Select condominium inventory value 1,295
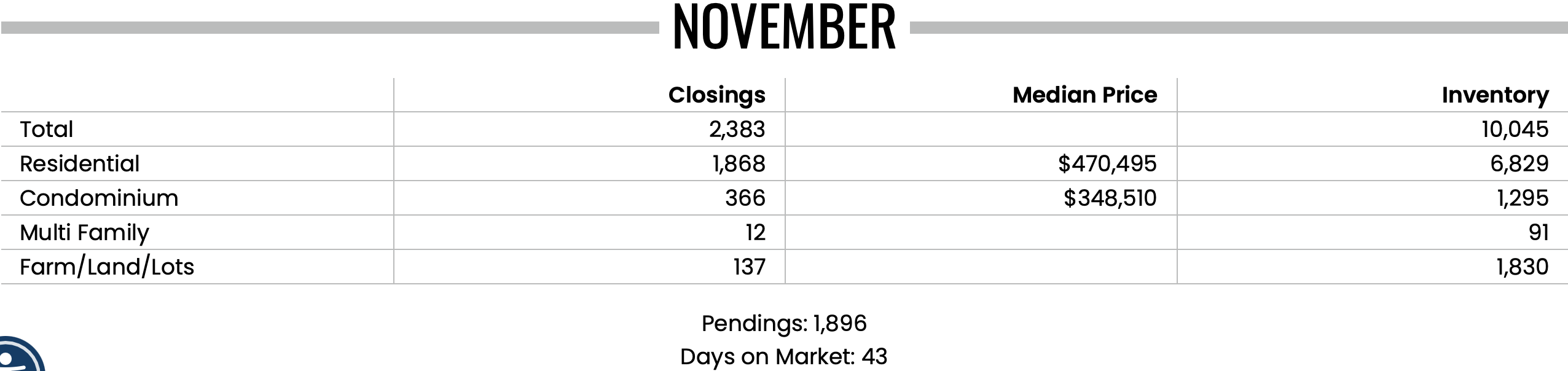Viewport: 1568px width, 371px height. click(1523, 198)
